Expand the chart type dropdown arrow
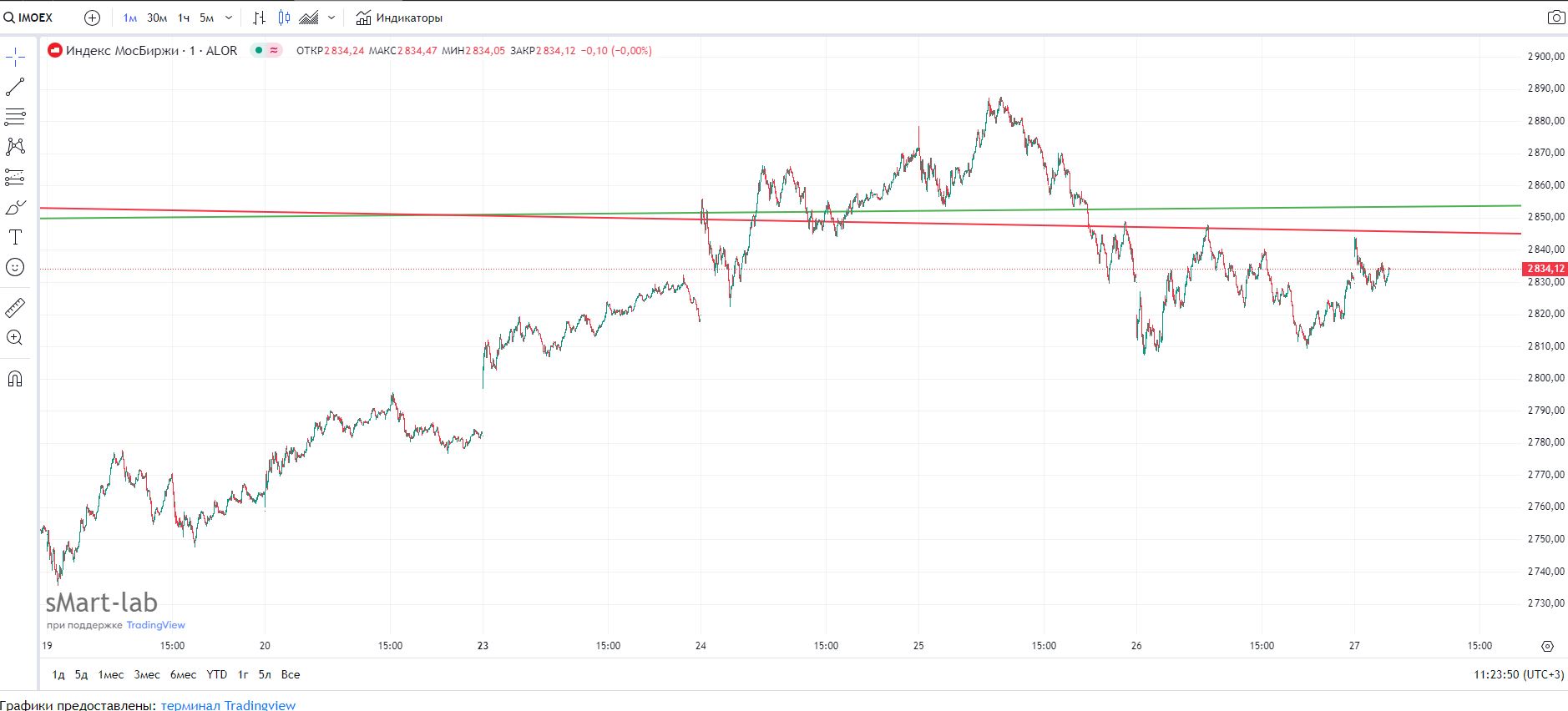The image size is (1568, 711). coord(331,18)
